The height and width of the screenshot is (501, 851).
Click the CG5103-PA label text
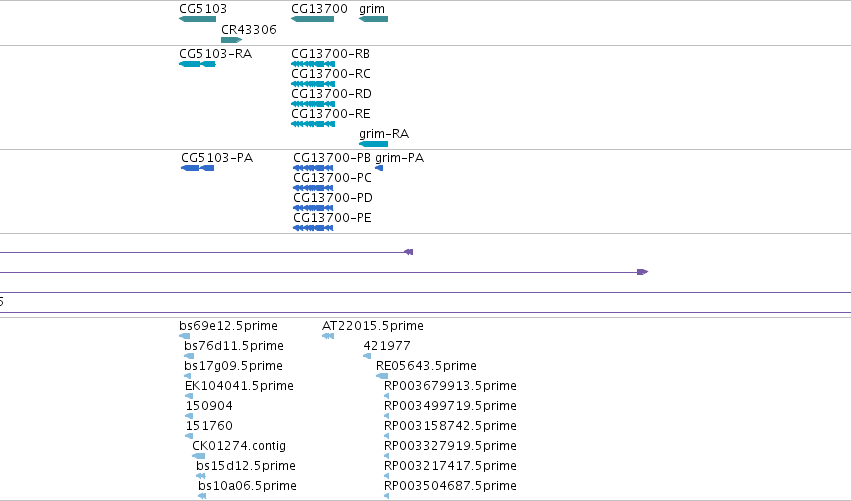pos(217,158)
